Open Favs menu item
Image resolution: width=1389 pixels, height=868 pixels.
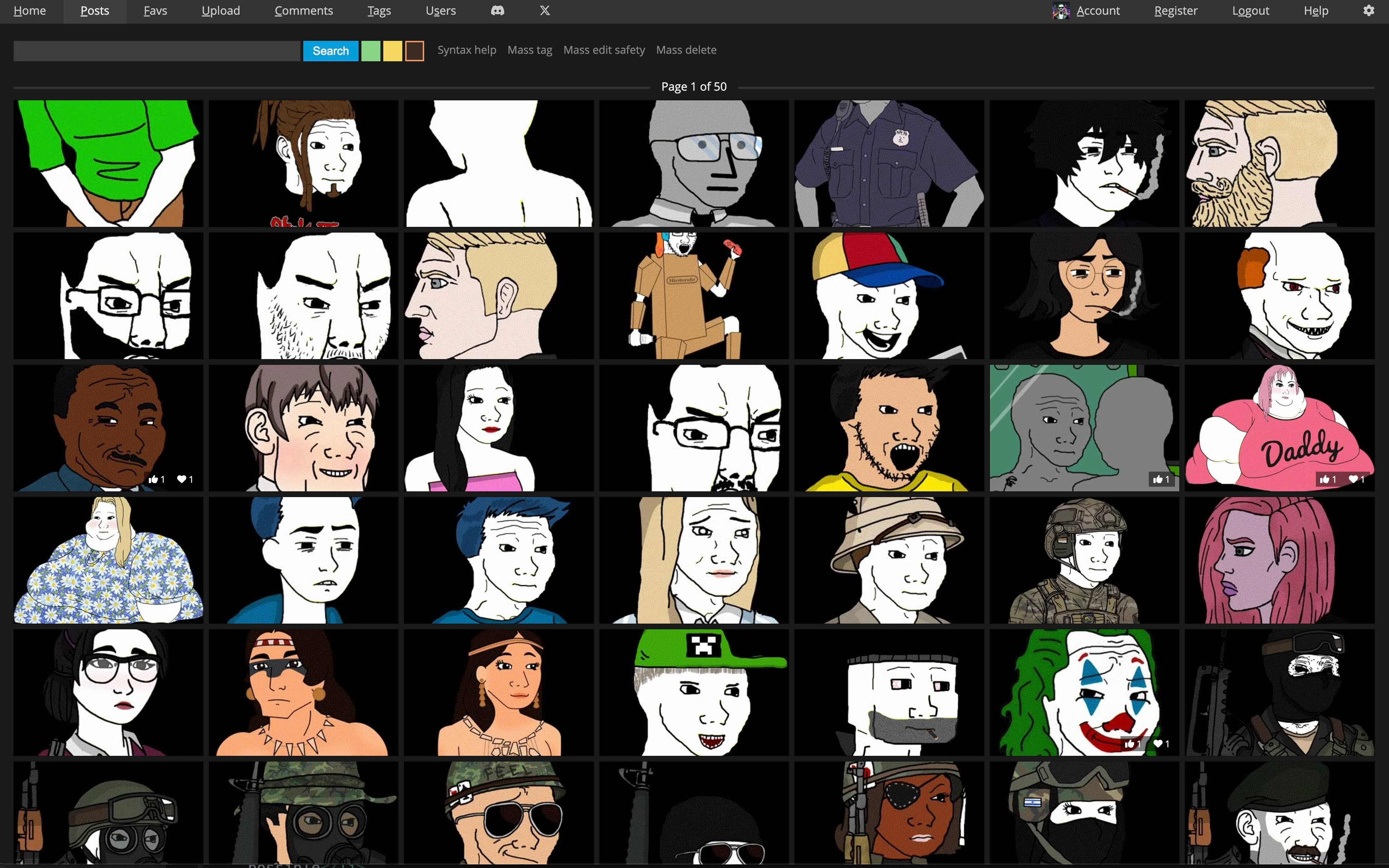[x=155, y=11]
